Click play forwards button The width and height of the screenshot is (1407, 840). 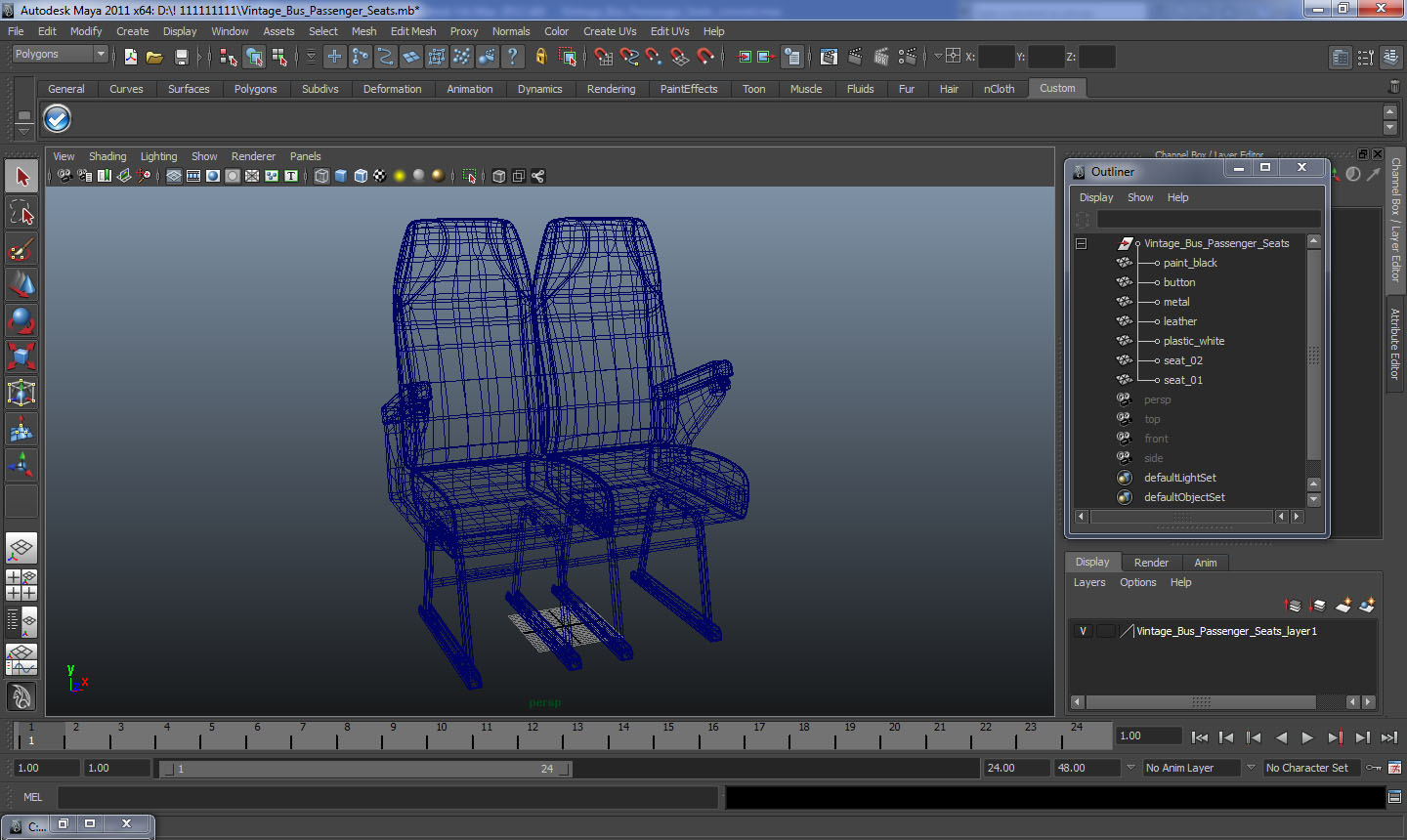click(1307, 737)
